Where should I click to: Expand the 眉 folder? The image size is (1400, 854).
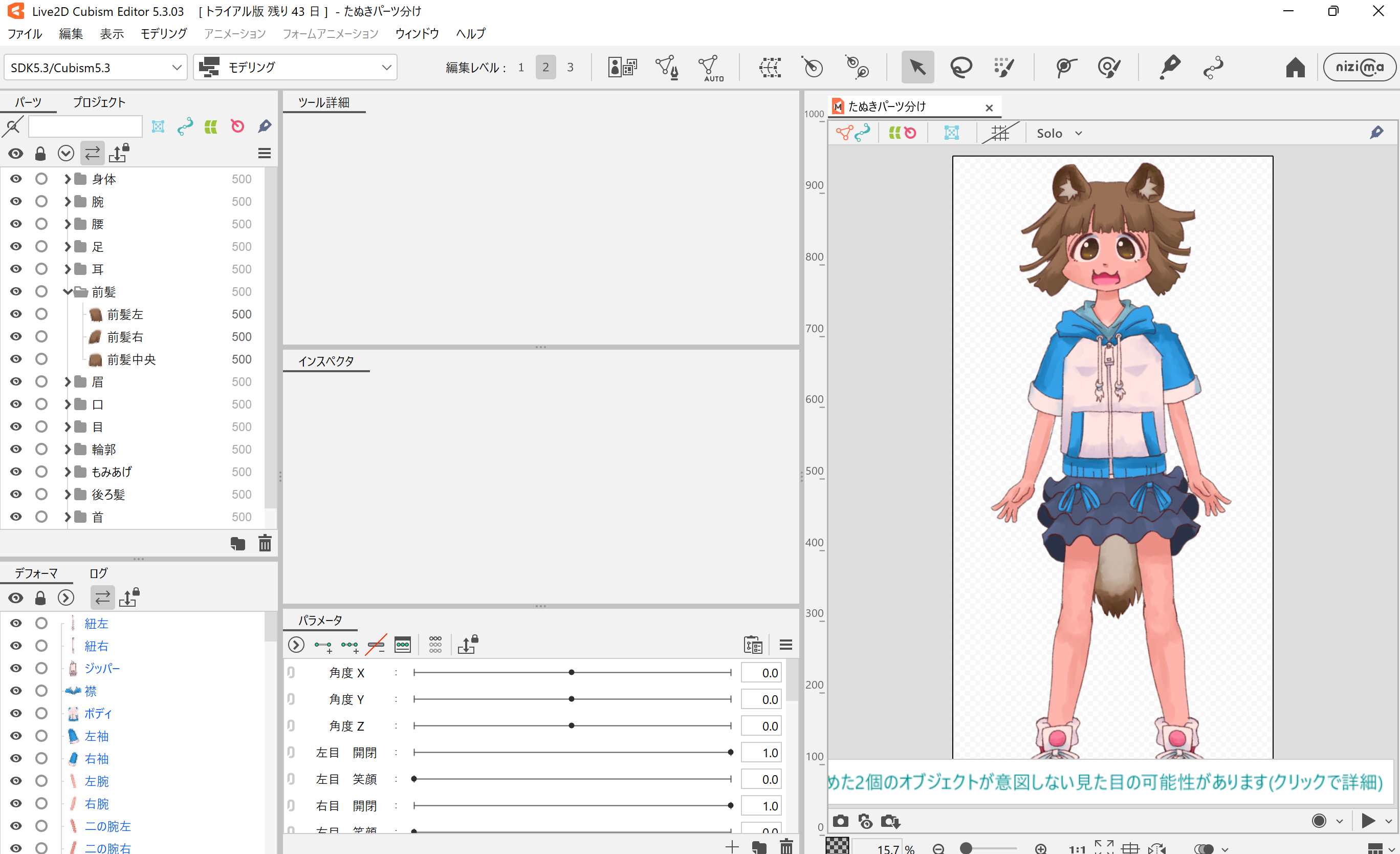68,381
